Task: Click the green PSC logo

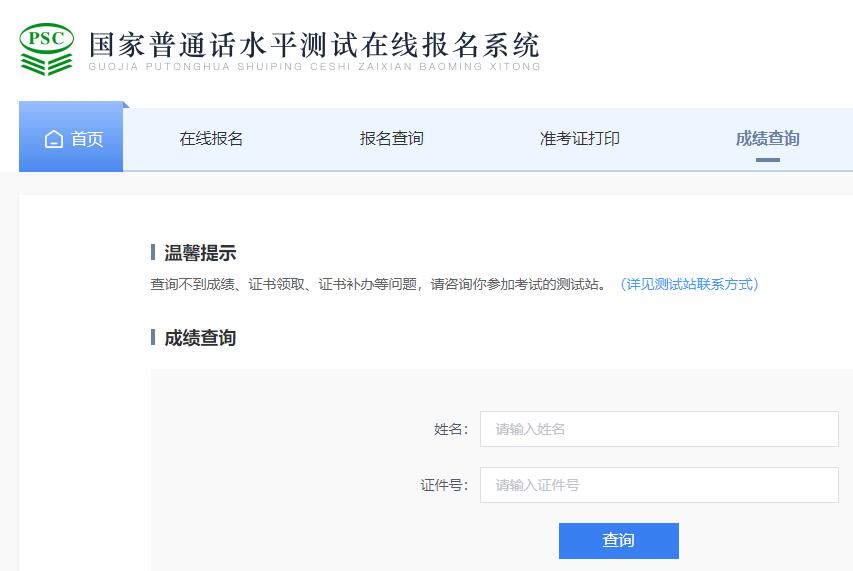Action: coord(46,49)
